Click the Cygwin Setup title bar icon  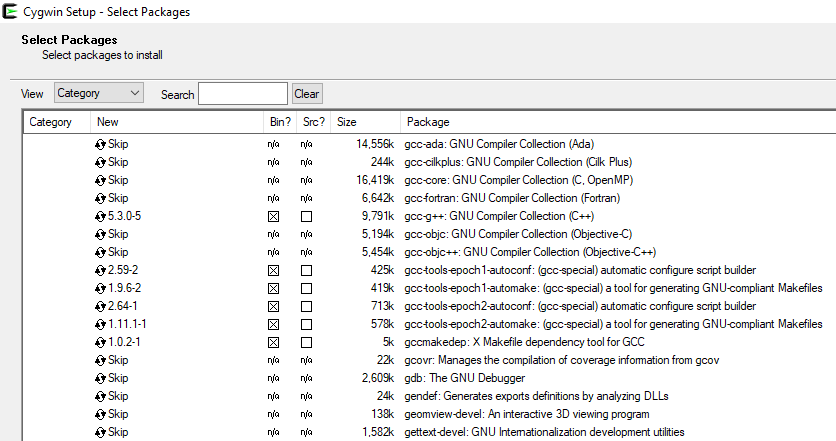10,11
